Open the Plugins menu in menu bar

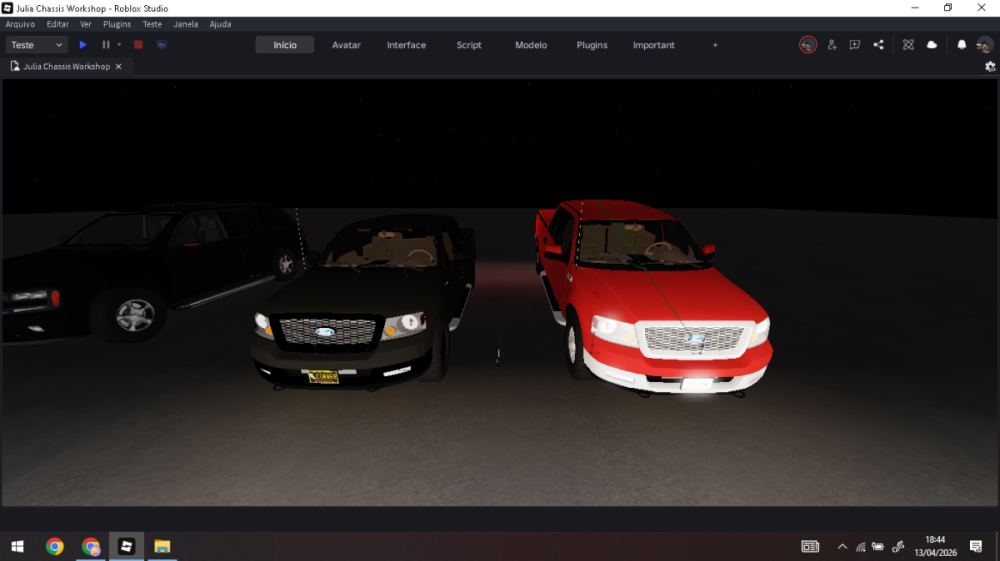(x=117, y=24)
